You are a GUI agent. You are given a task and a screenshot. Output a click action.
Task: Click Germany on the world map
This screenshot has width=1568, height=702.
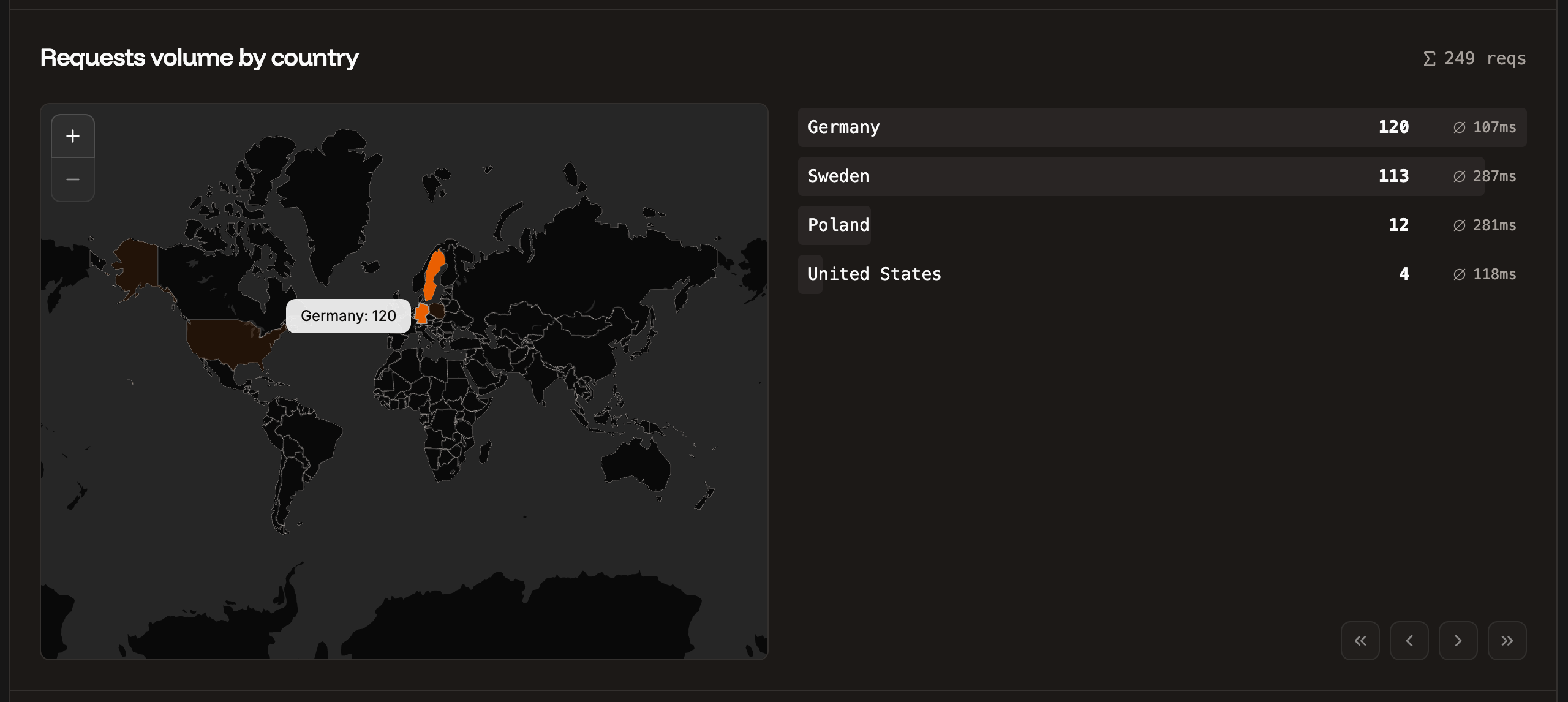coord(423,312)
